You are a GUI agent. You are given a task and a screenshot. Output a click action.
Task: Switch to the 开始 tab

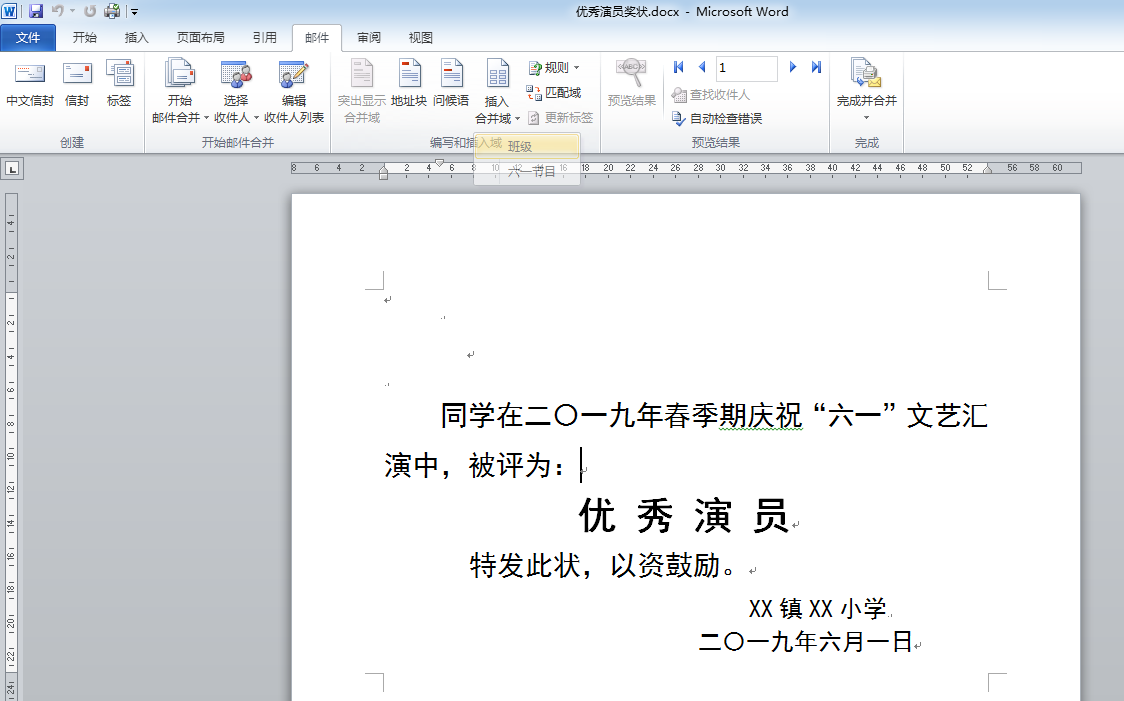click(85, 37)
